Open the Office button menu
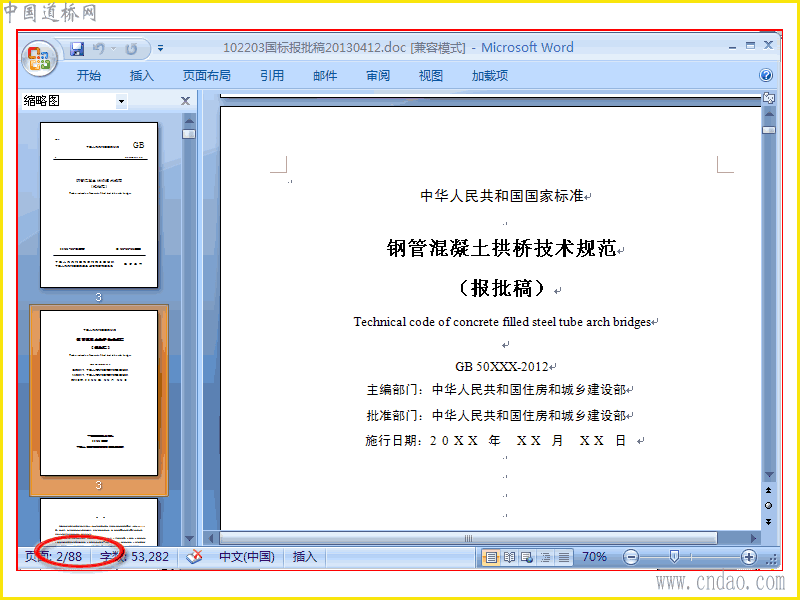Screen dimensions: 800x600 [39, 59]
